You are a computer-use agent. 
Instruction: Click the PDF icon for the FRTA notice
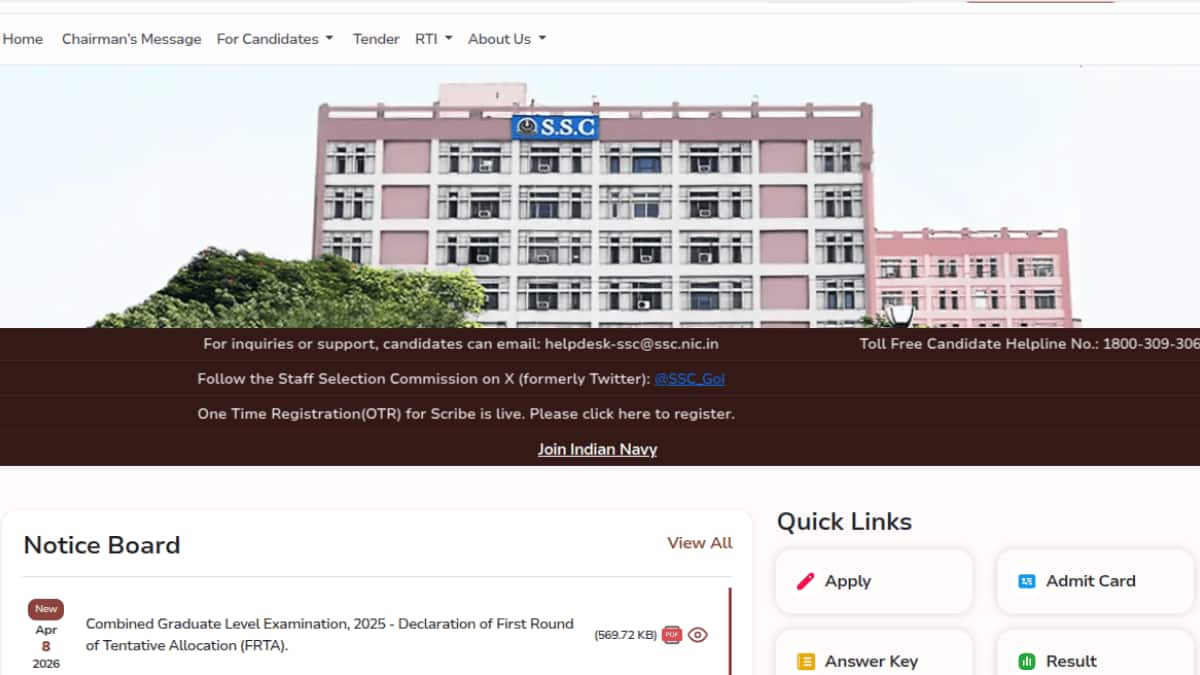coord(671,635)
